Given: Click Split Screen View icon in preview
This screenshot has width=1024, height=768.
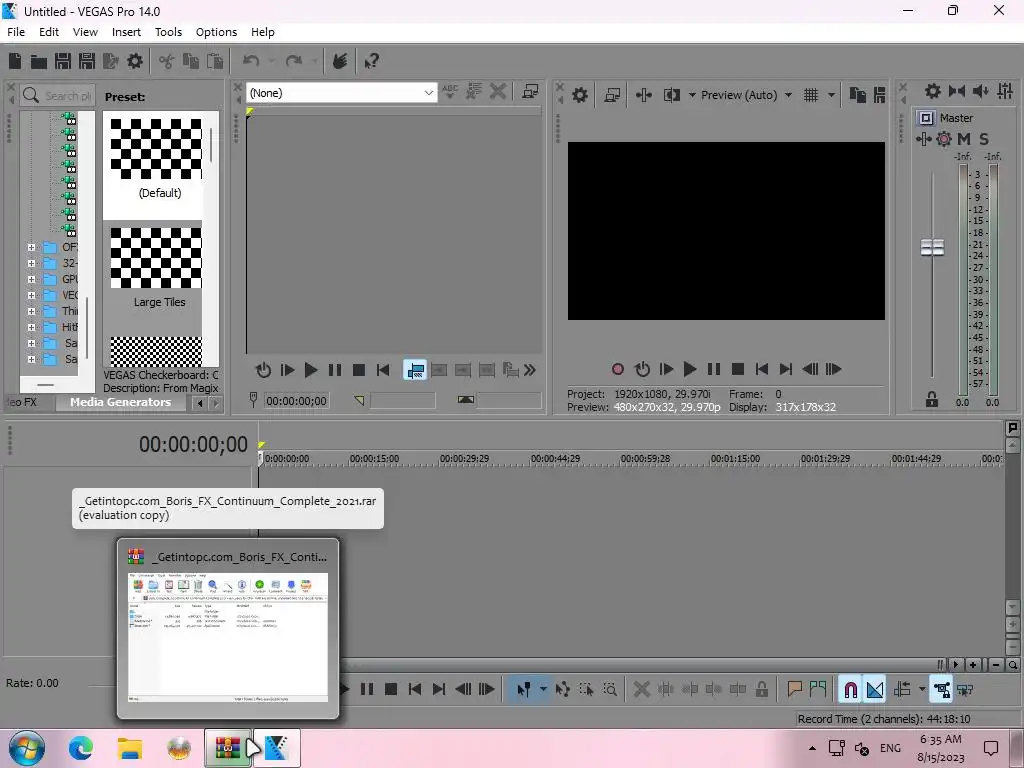Looking at the screenshot, I should click(672, 95).
